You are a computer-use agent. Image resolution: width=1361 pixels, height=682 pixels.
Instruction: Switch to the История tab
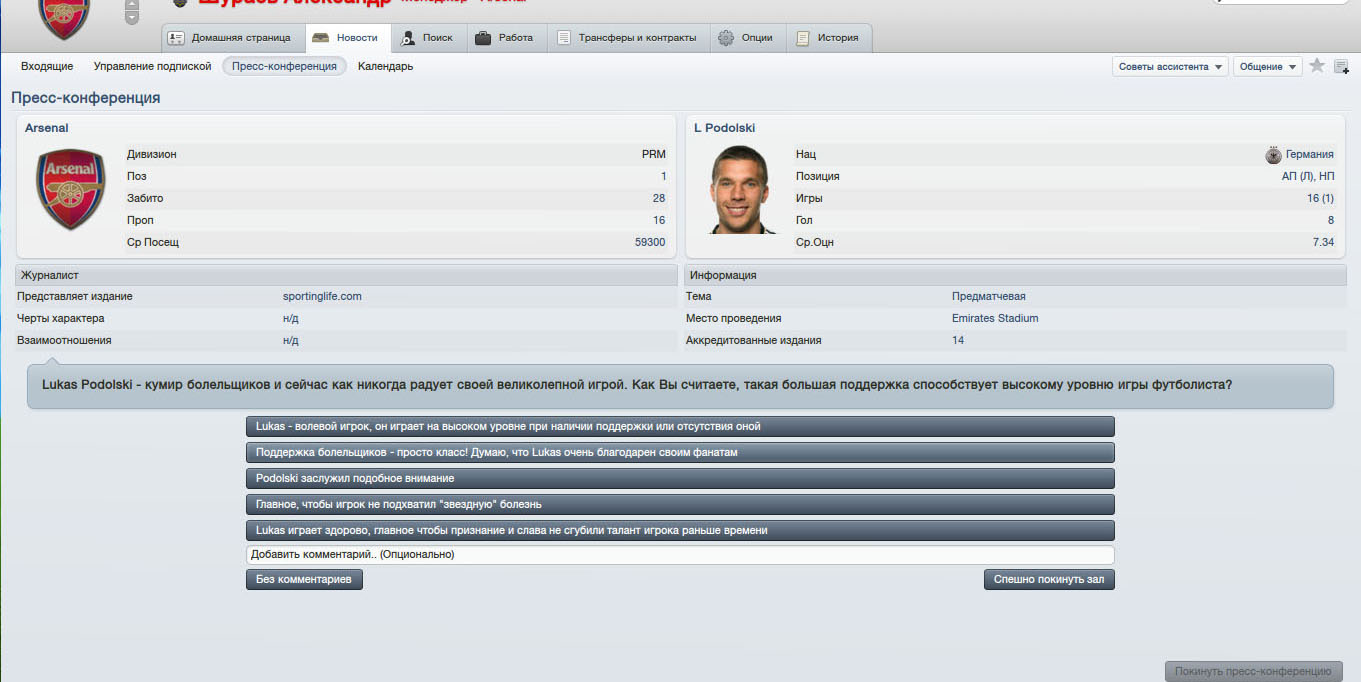pos(827,38)
